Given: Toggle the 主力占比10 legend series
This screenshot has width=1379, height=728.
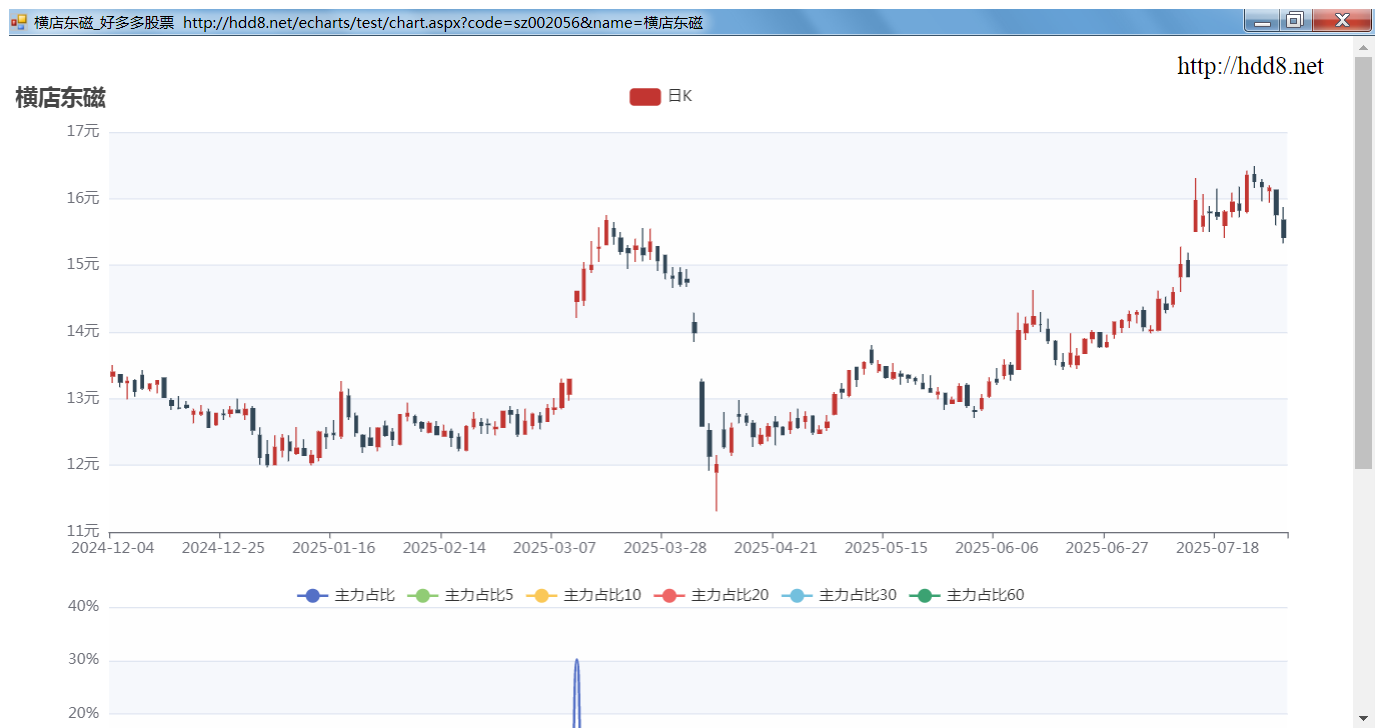Looking at the screenshot, I should 583,595.
